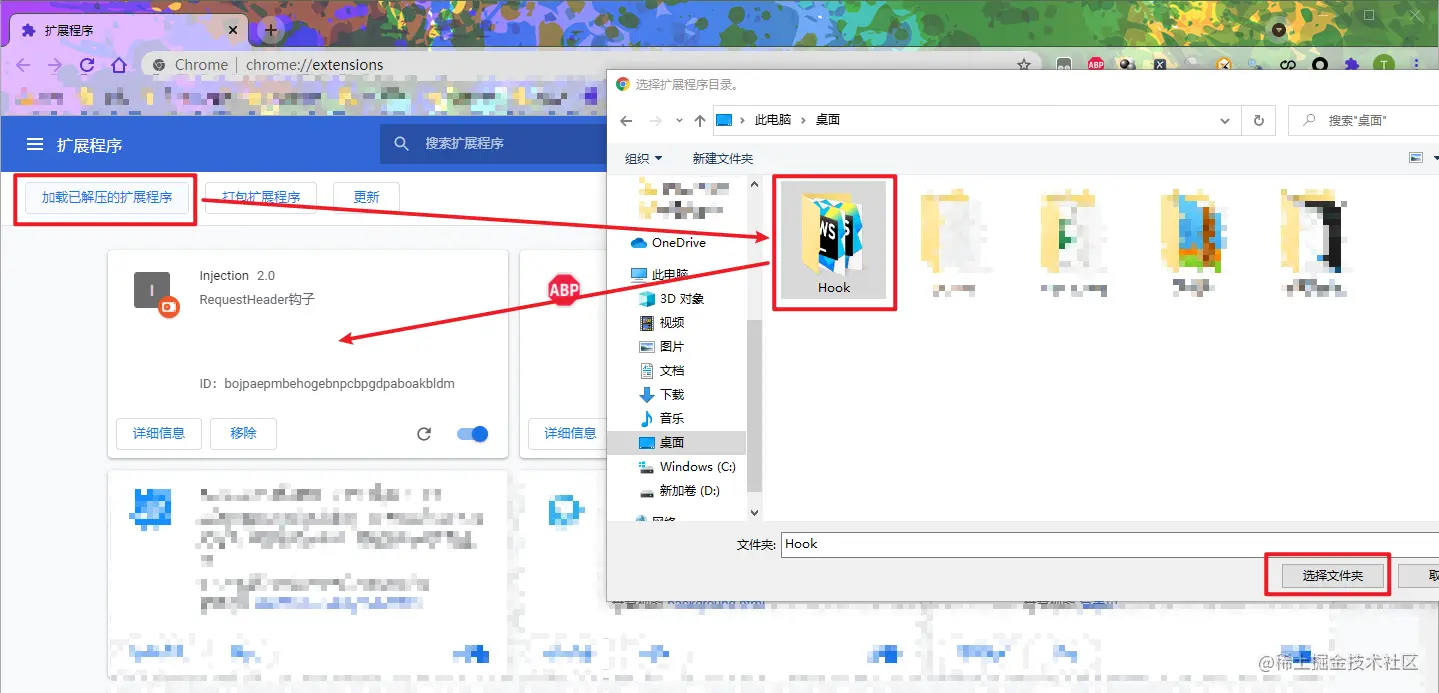
Task: Open 视频 in the navigation pane
Action: (x=662, y=322)
